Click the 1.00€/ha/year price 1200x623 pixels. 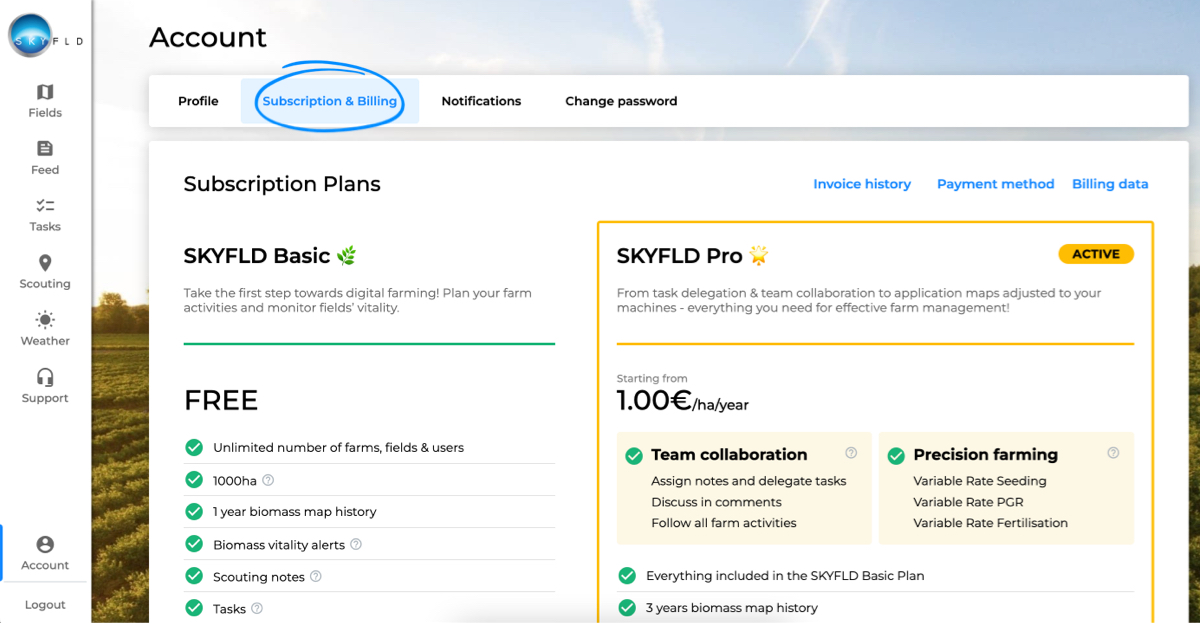pos(683,401)
